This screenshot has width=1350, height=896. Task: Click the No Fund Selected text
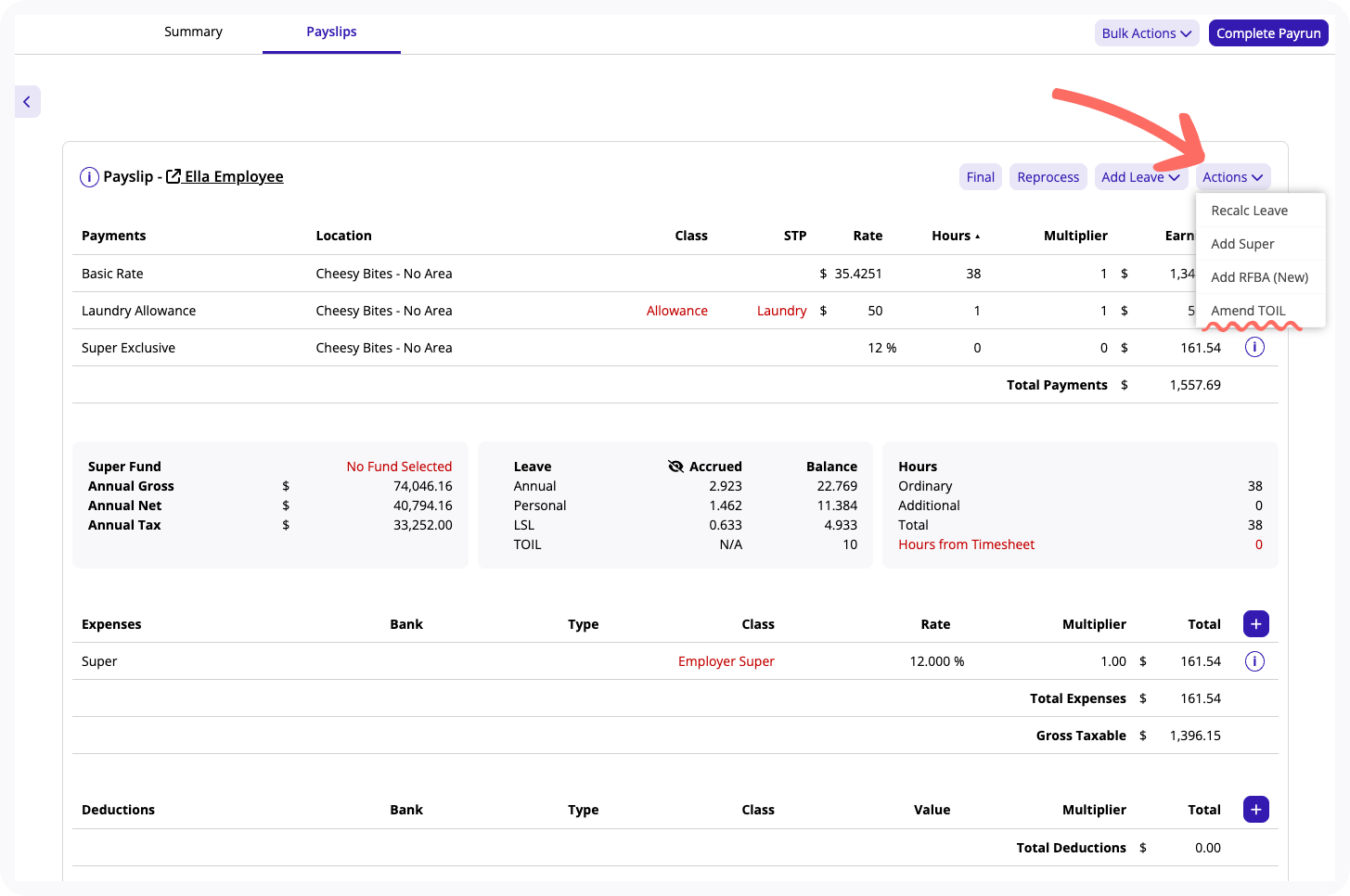(399, 467)
